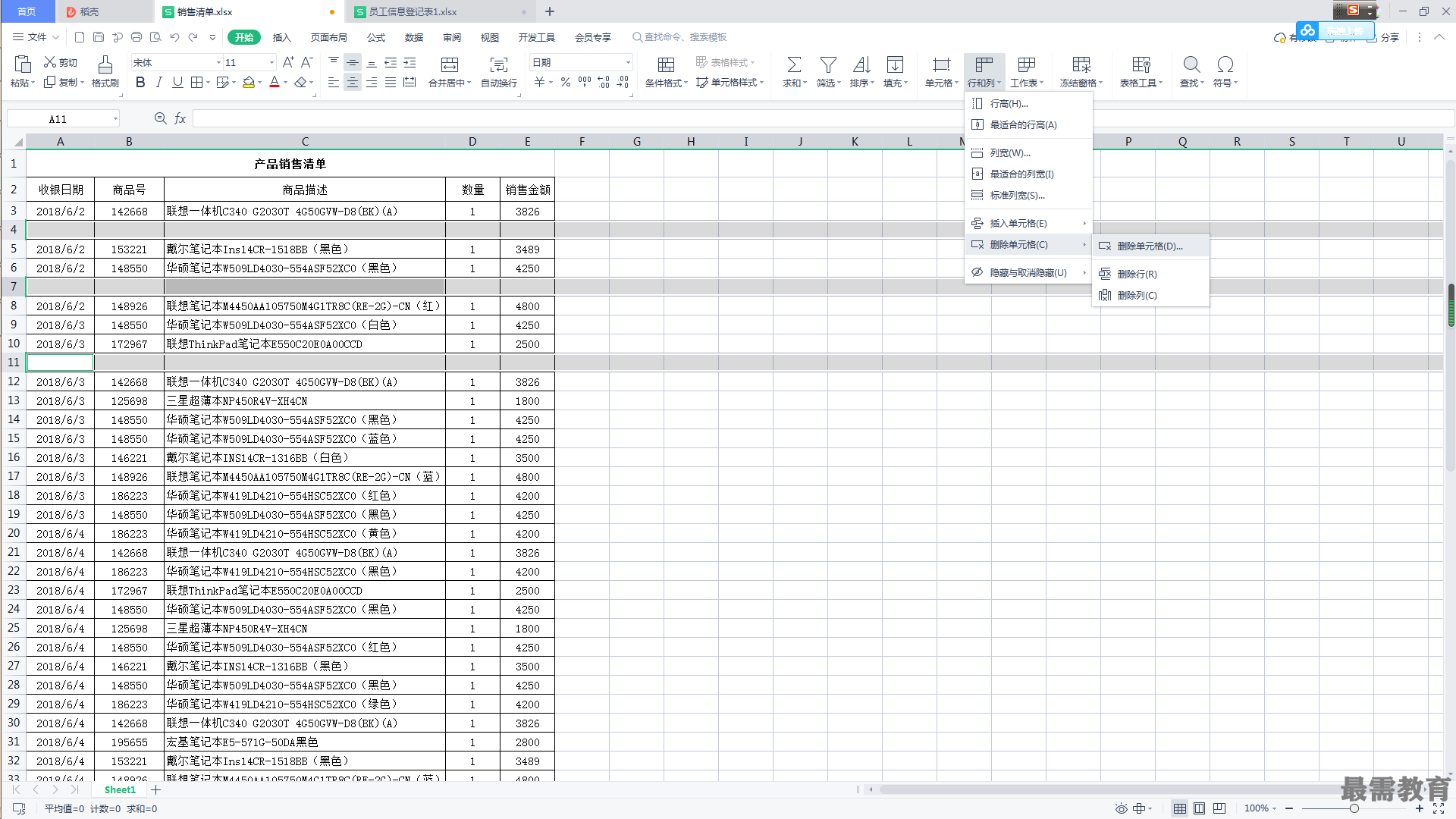Click the Decrease font size icon

coord(307,62)
